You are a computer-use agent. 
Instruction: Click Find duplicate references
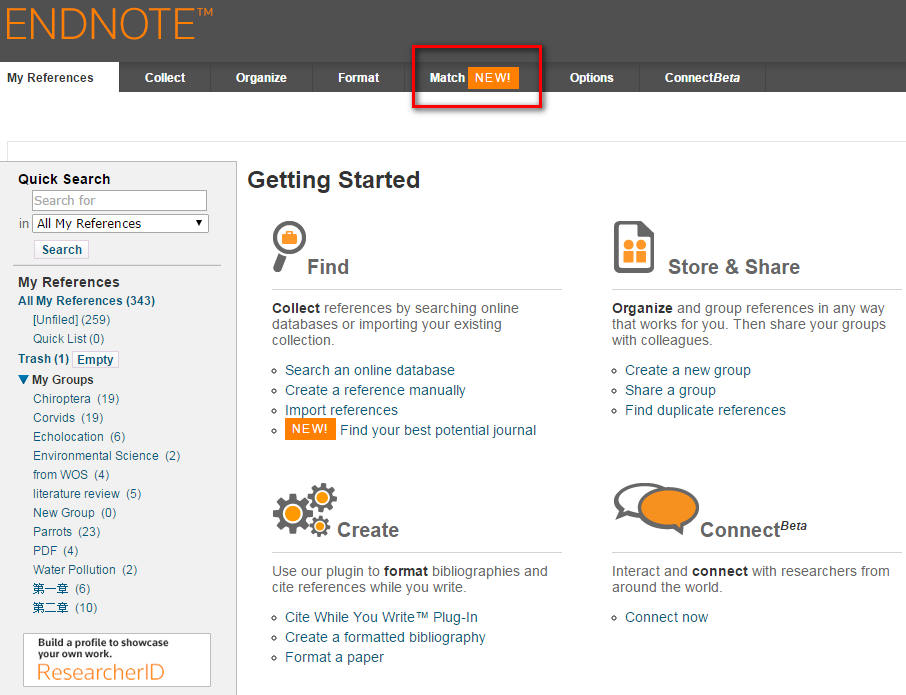tap(706, 410)
